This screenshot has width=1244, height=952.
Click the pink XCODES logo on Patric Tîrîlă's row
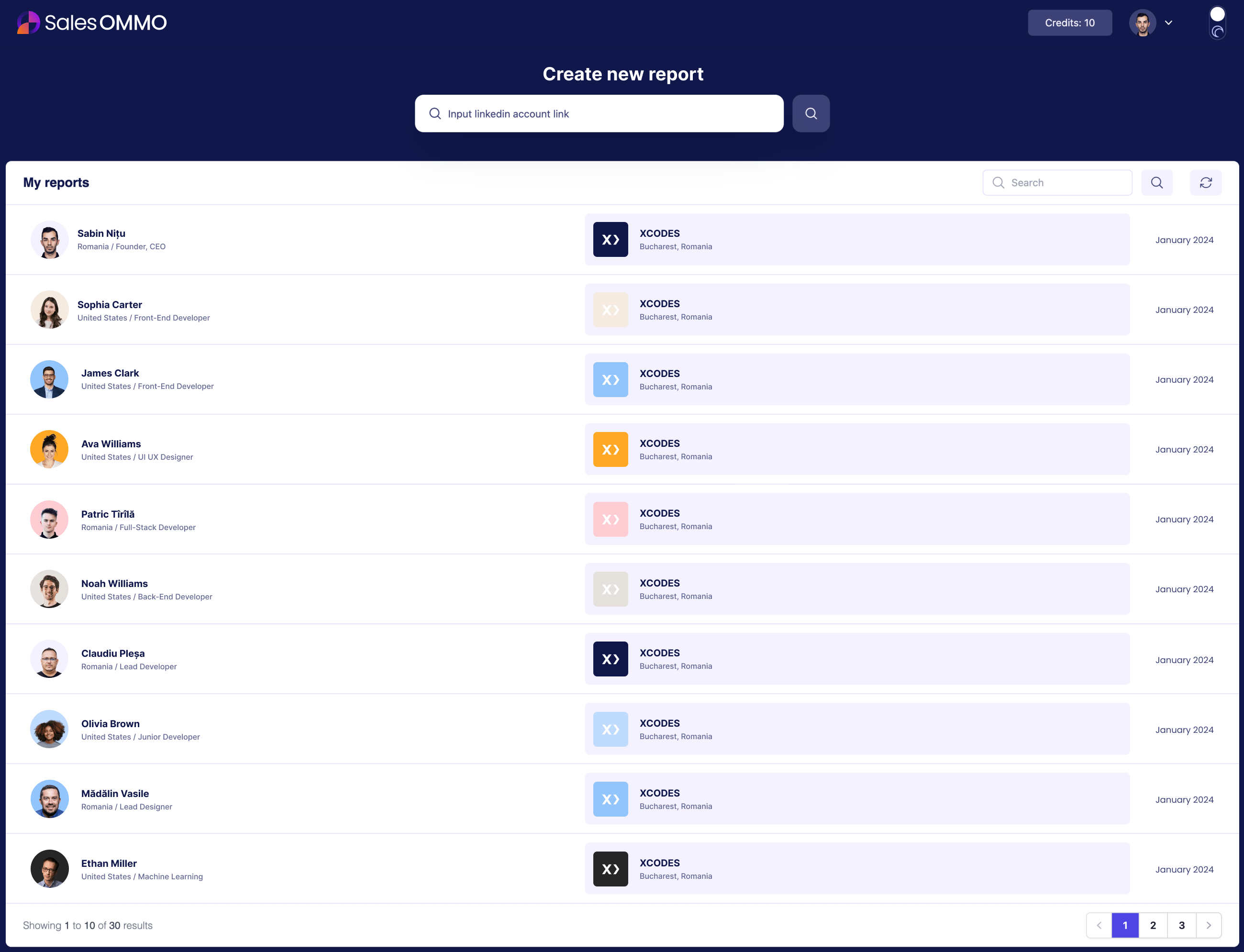tap(611, 519)
